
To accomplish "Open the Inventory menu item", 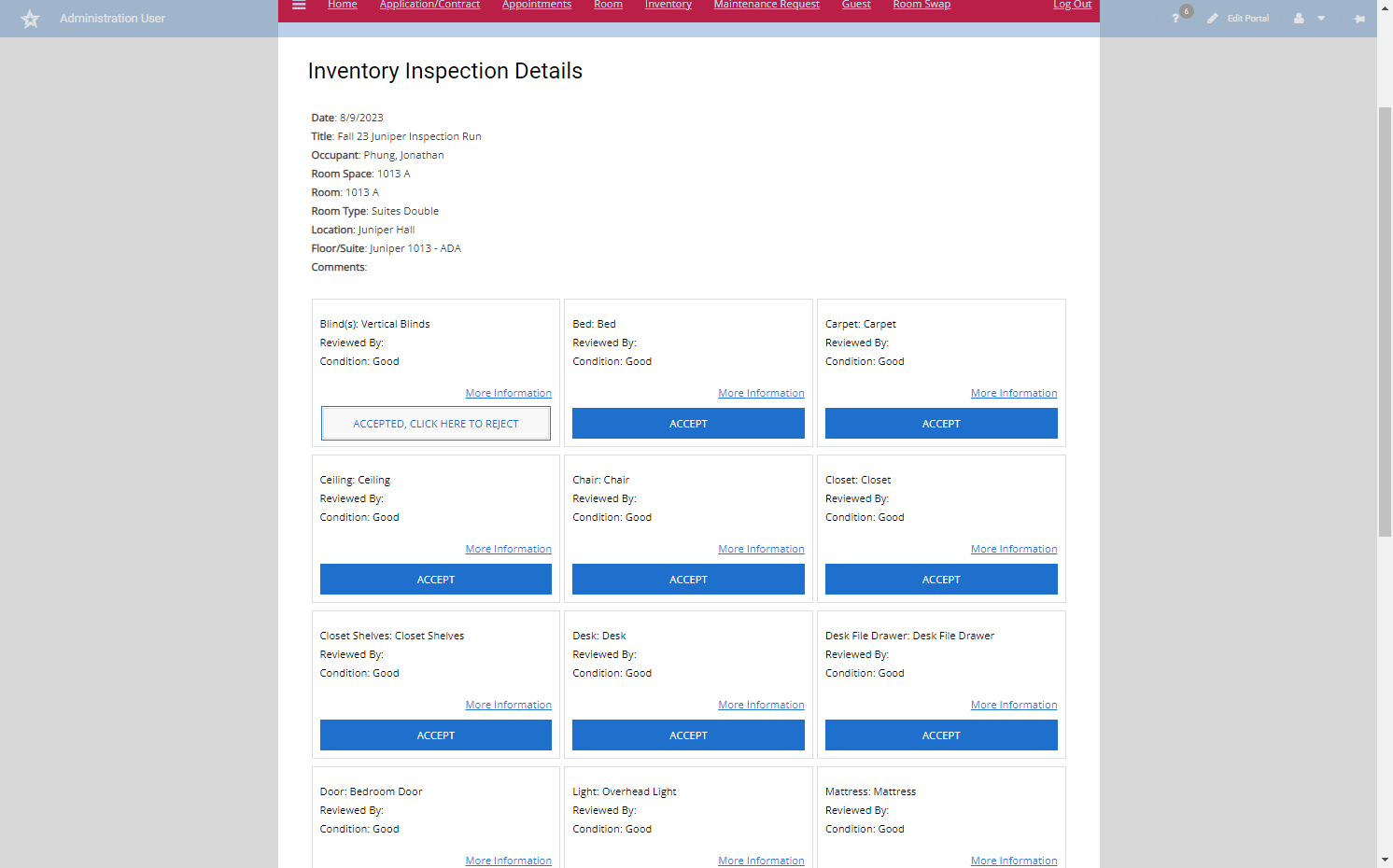I will [668, 5].
